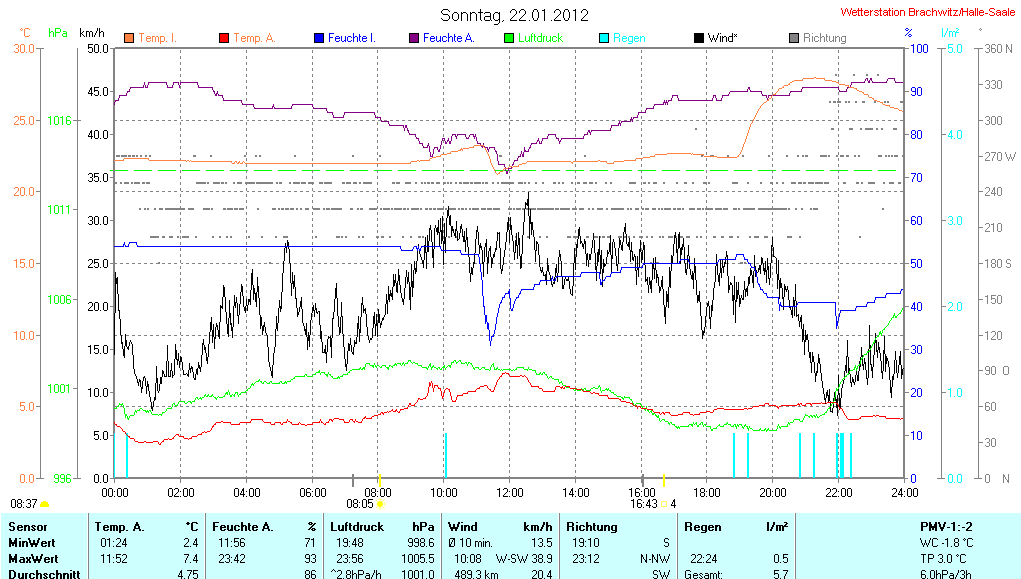Click the green hPa axis unit label
This screenshot has width=1021, height=579.
58,33
